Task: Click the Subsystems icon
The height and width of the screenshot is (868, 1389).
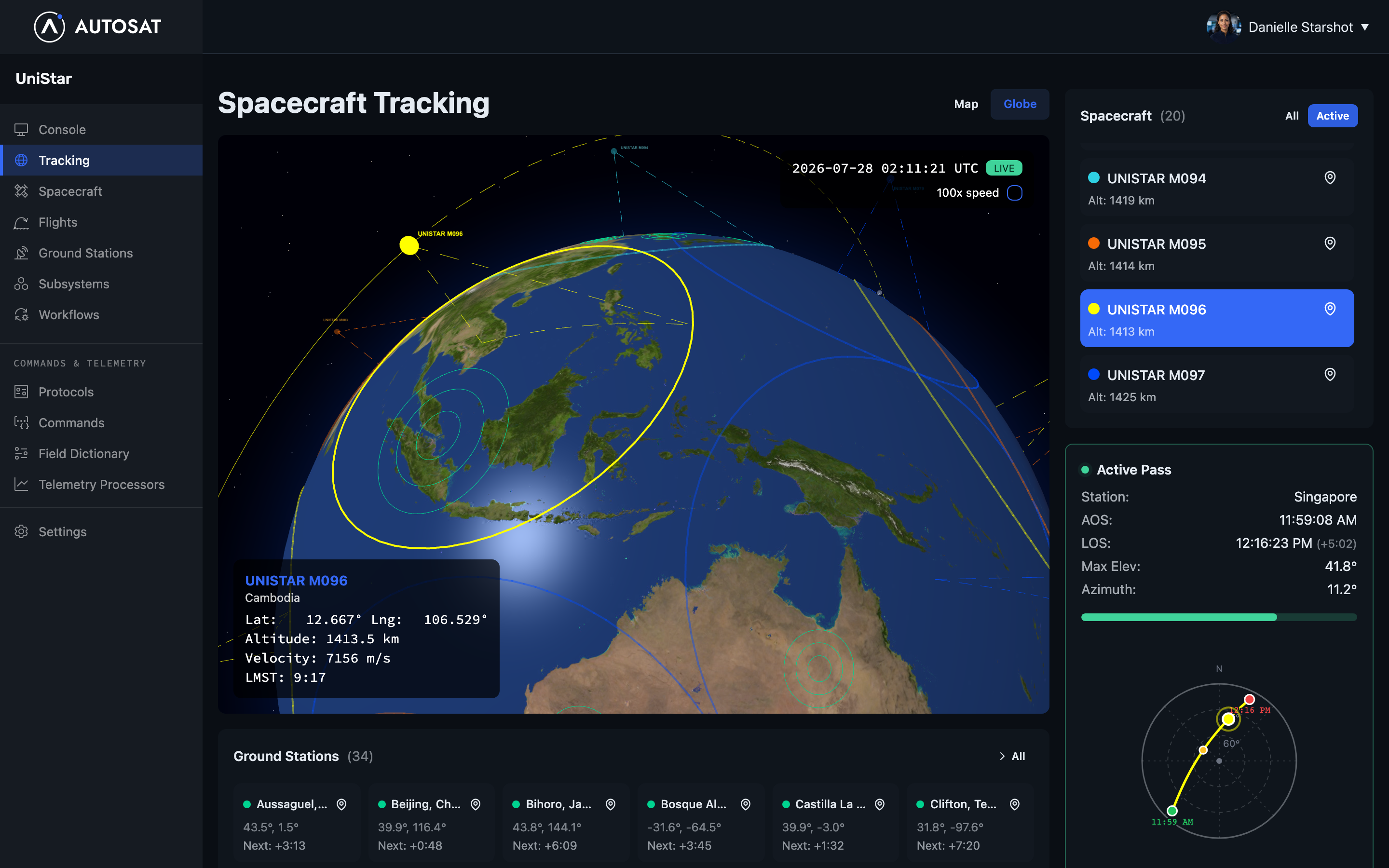Action: tap(21, 284)
